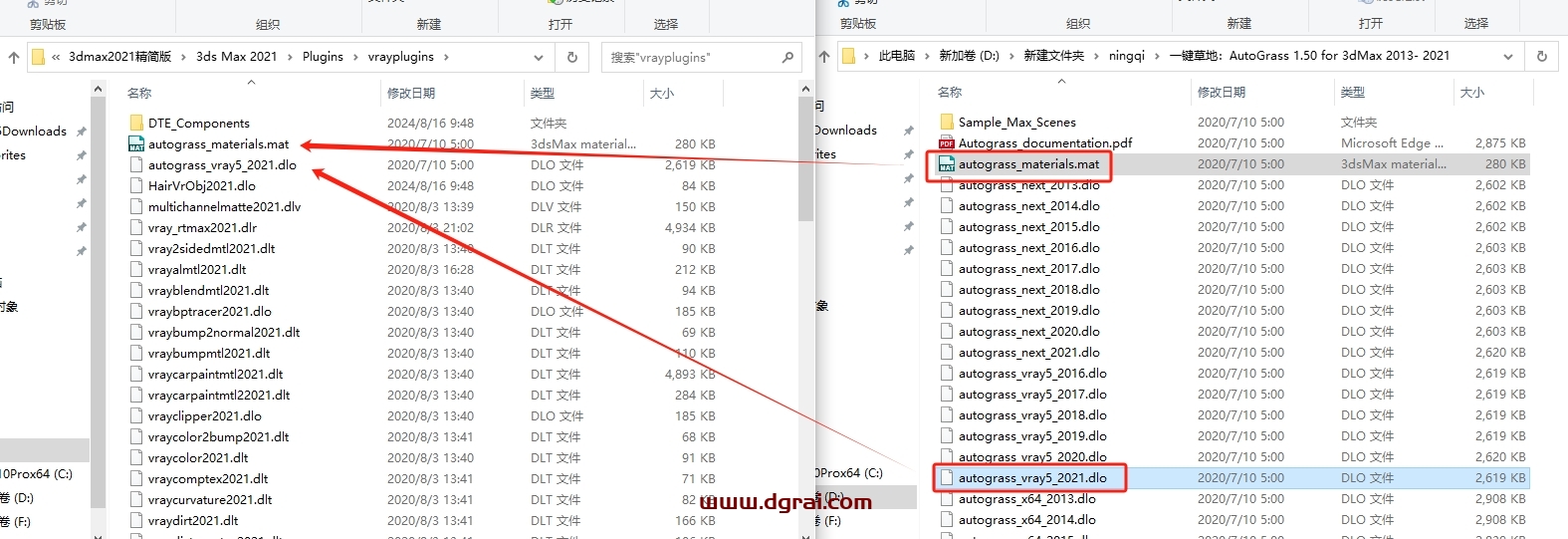Expand chevron after 此电脑 in right breadcrumb
The image size is (1568, 539).
(927, 56)
